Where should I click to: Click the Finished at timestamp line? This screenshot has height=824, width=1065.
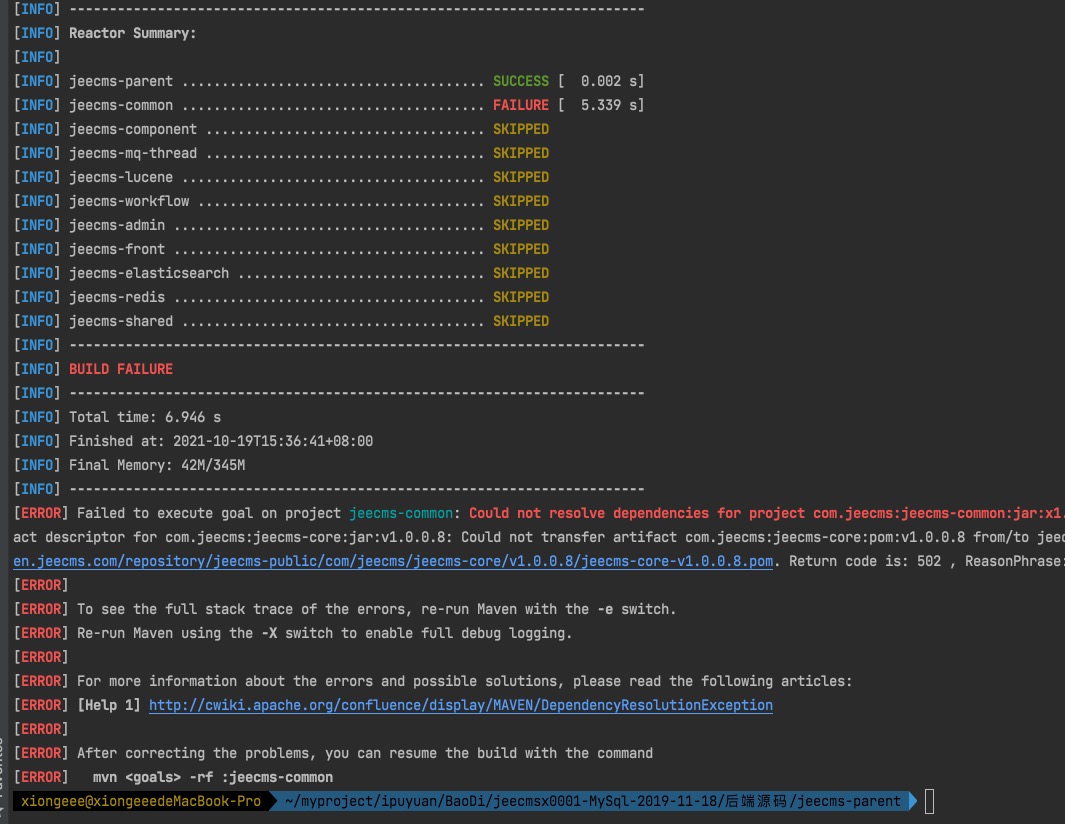coord(220,441)
